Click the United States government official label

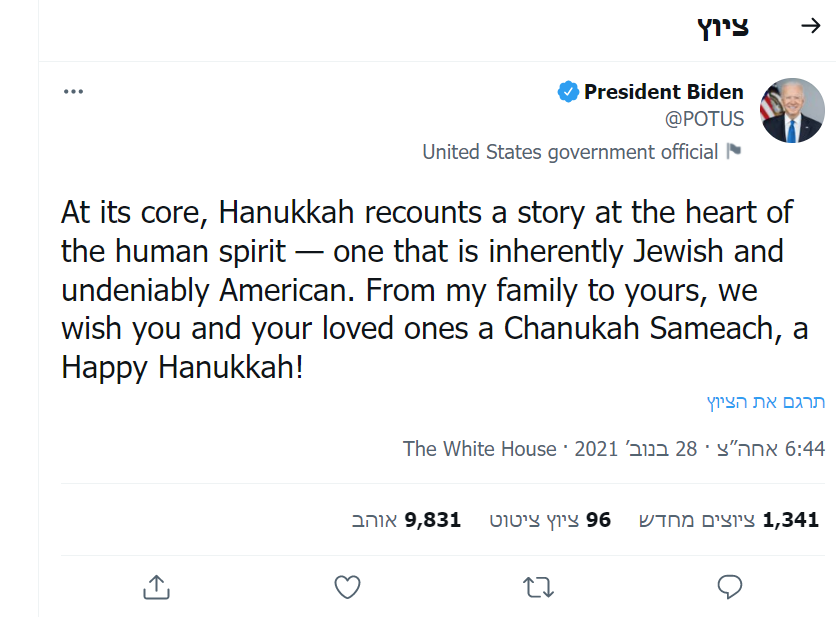click(570, 152)
